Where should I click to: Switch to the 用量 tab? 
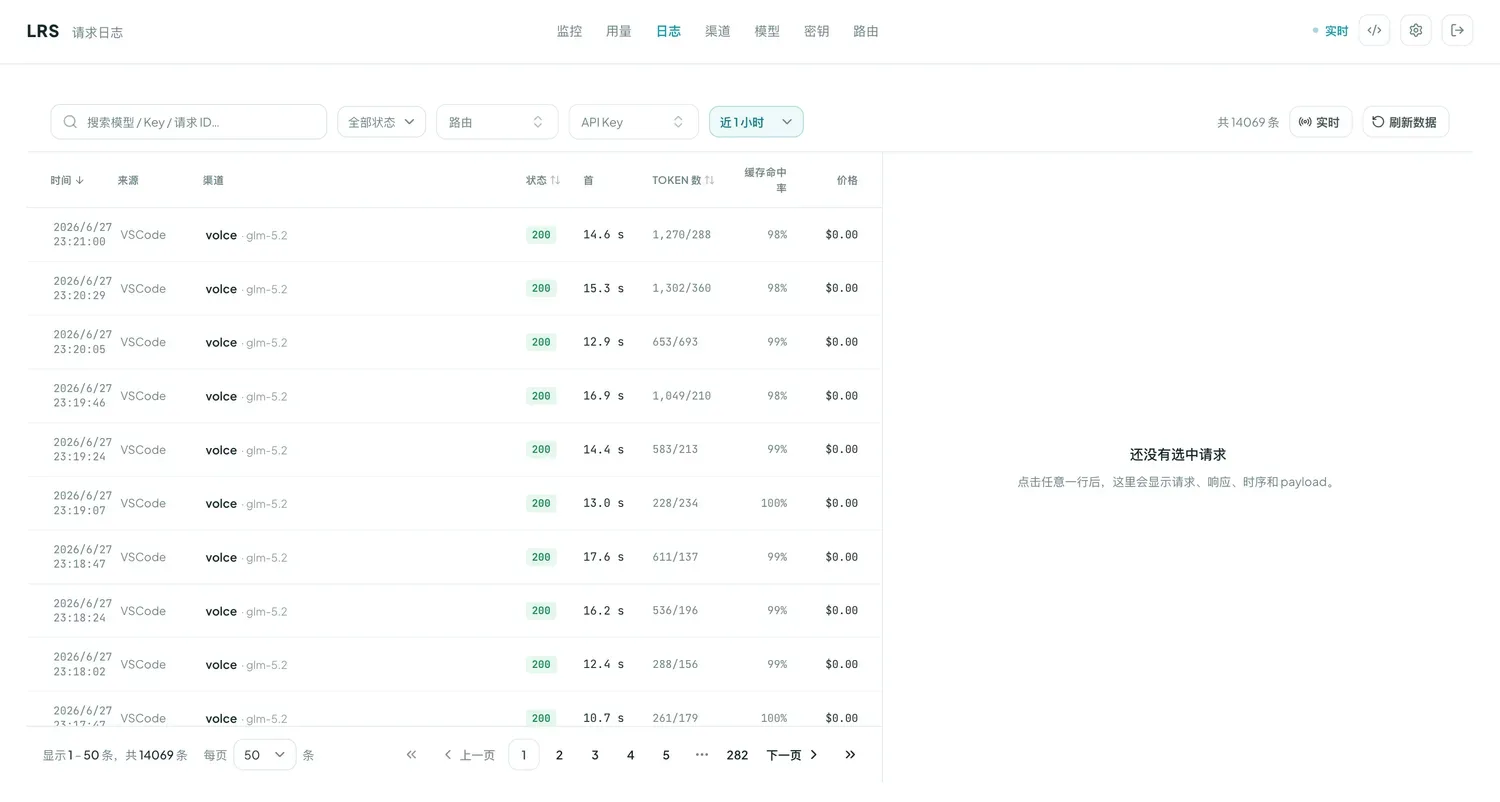[618, 31]
